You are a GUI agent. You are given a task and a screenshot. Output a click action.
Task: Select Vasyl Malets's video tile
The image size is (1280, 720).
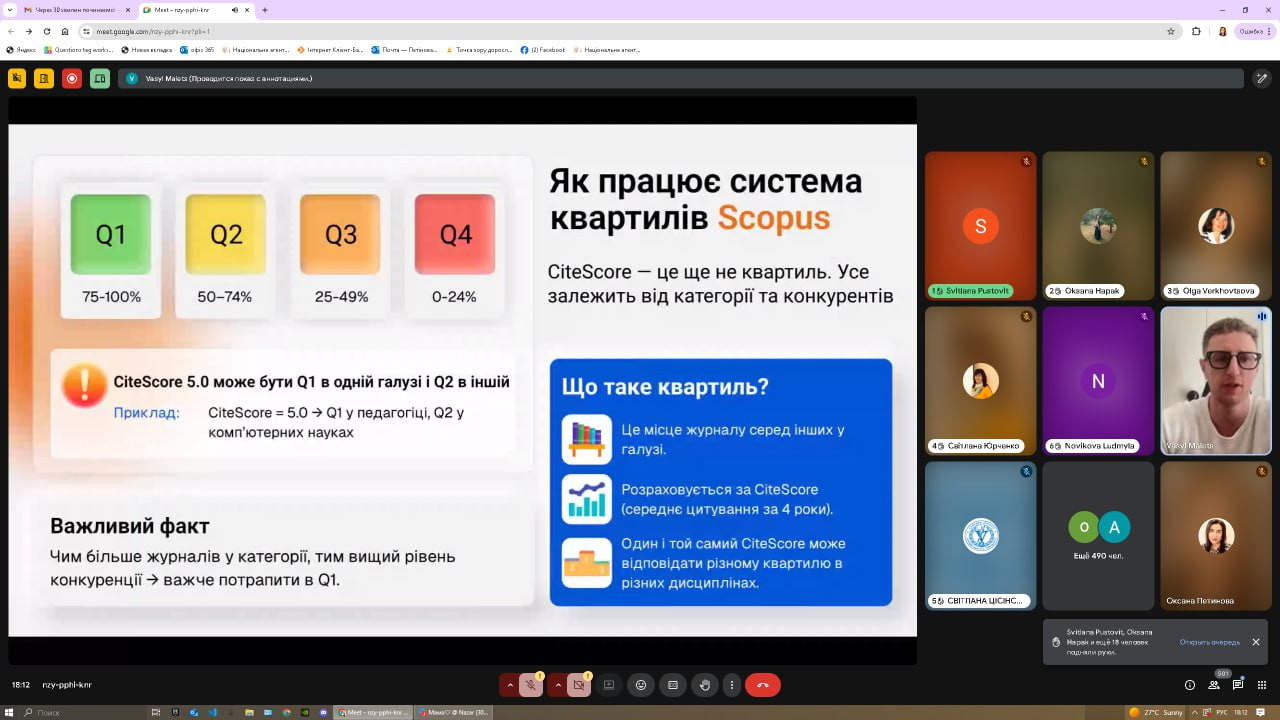pyautogui.click(x=1216, y=381)
